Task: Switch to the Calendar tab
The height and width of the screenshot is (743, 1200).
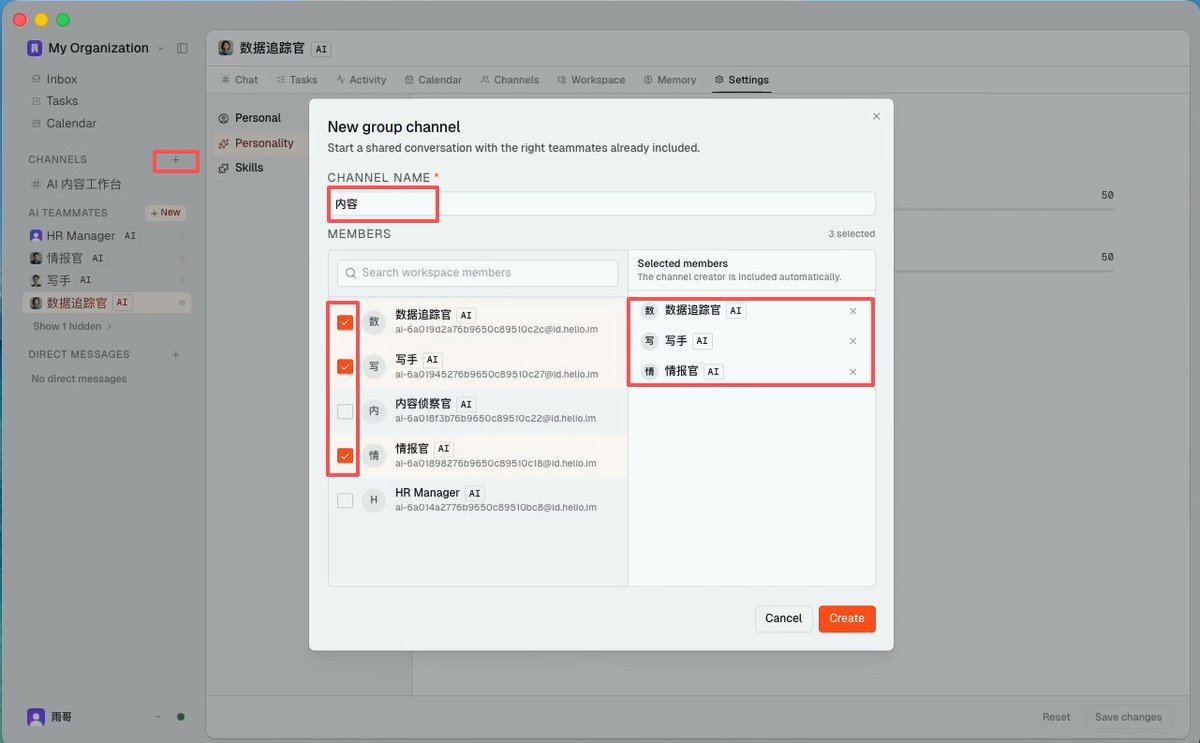Action: click(x=433, y=80)
